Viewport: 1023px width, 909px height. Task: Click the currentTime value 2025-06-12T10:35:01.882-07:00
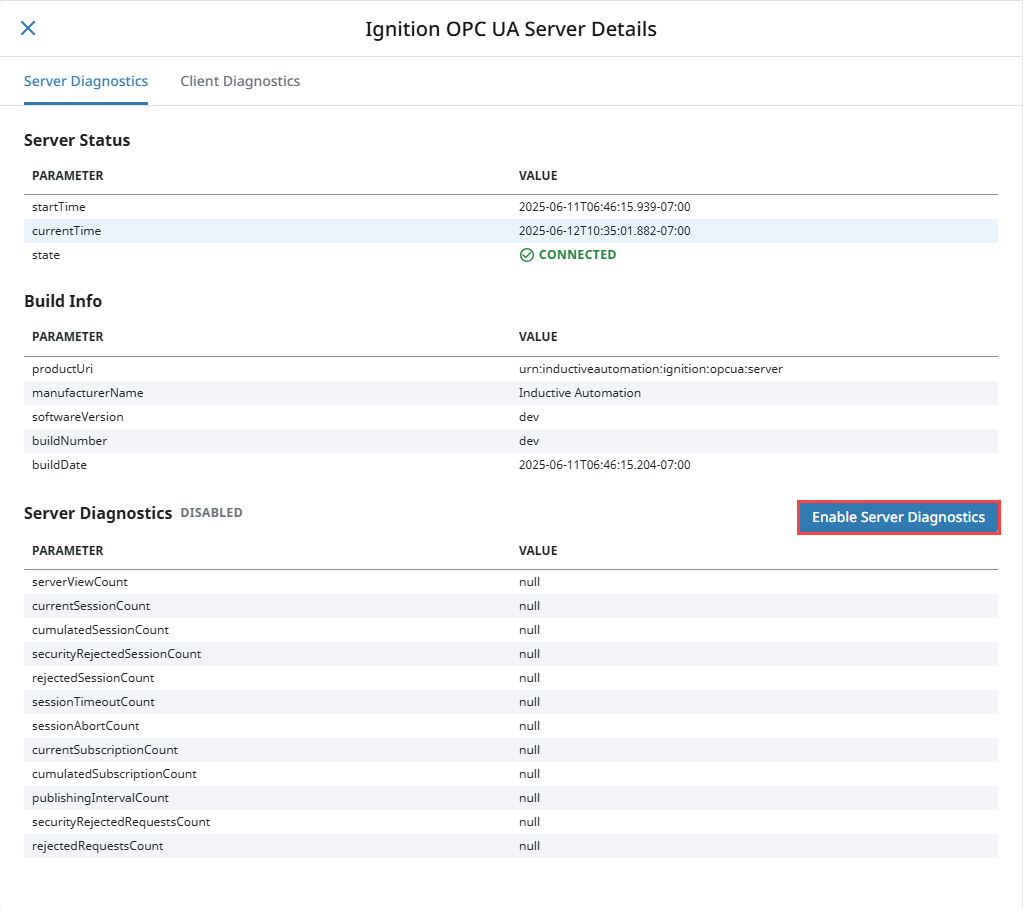(x=604, y=231)
